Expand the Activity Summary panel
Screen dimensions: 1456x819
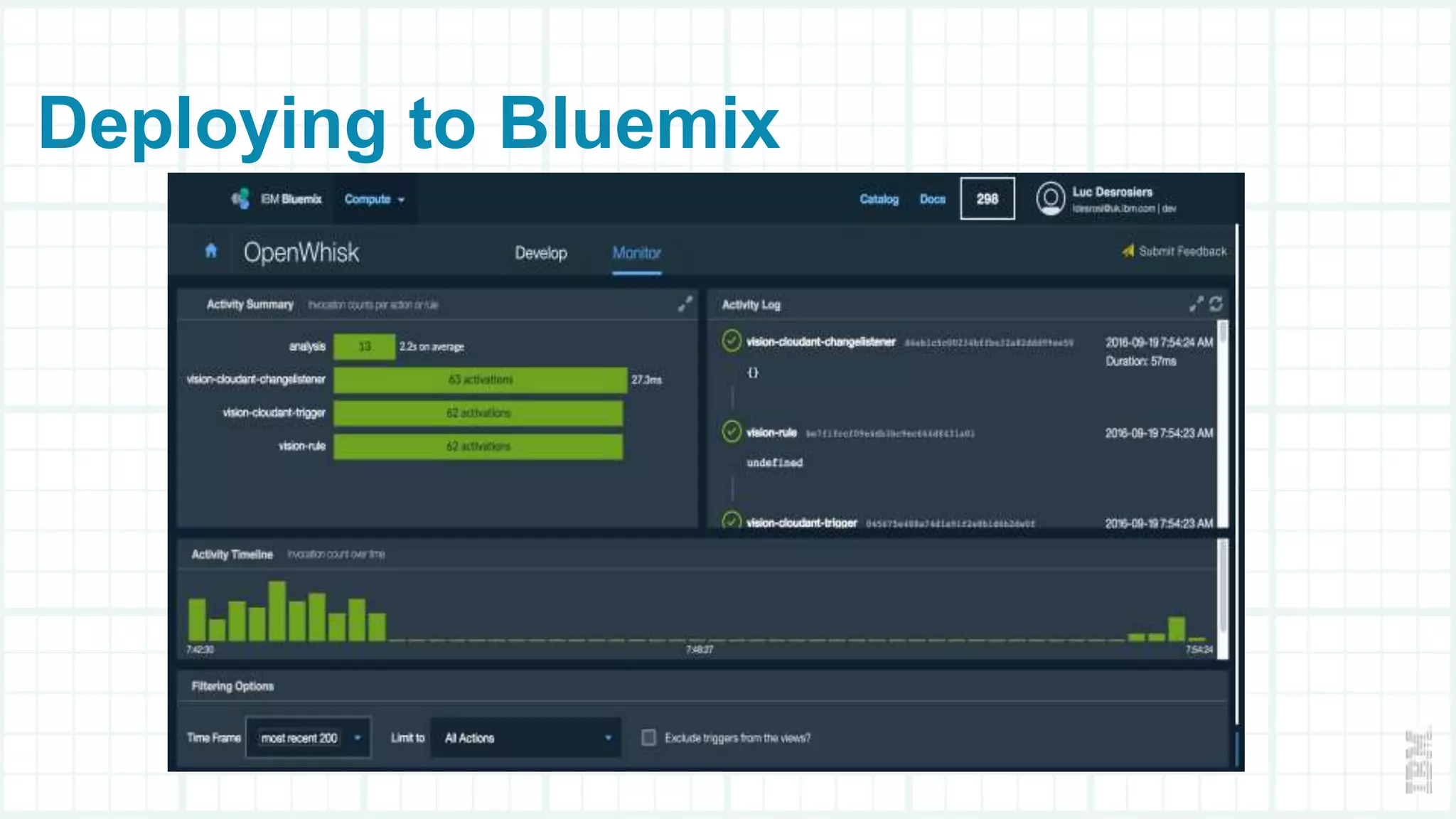pos(685,304)
